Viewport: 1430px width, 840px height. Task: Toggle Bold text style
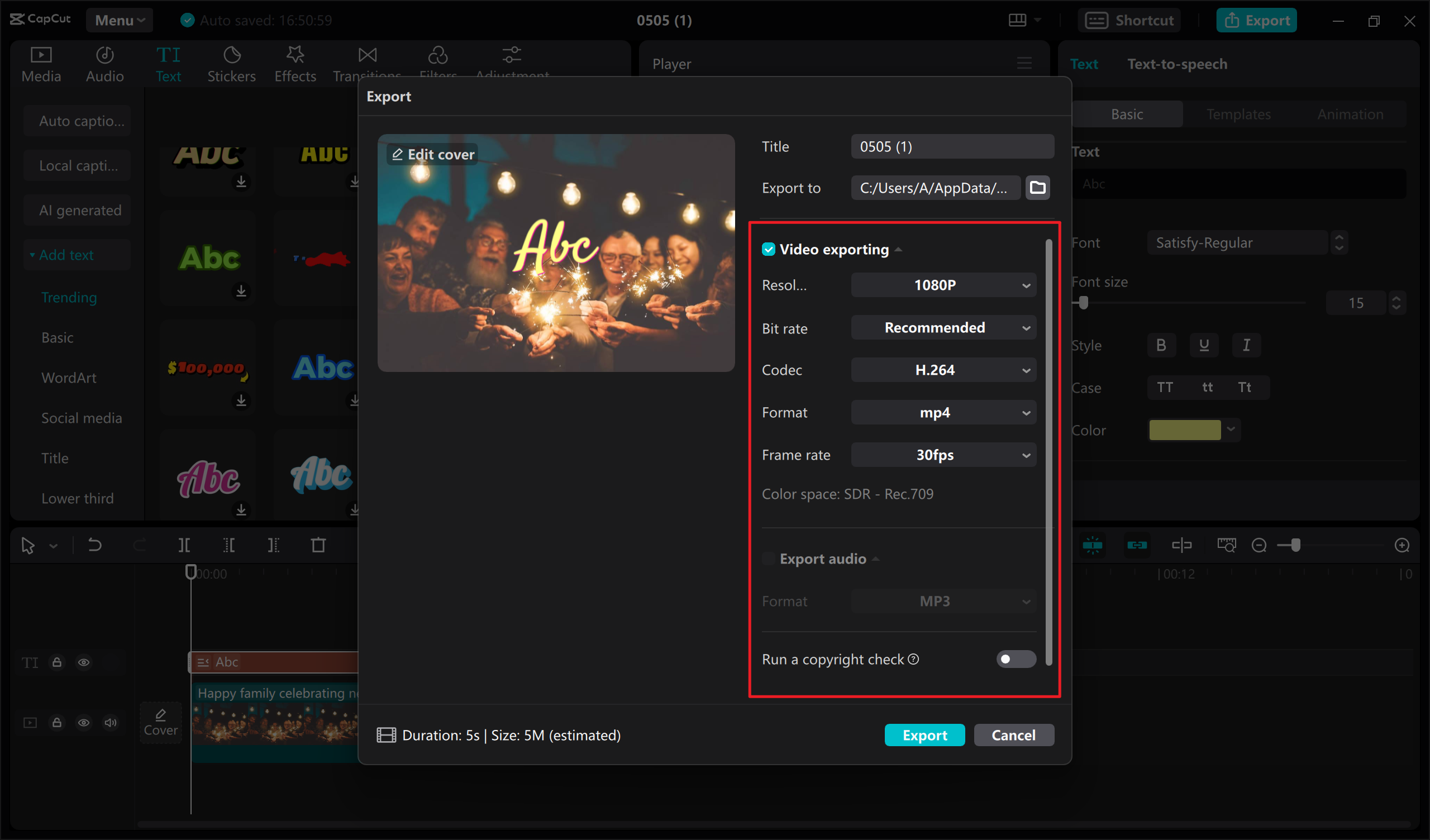click(1161, 345)
